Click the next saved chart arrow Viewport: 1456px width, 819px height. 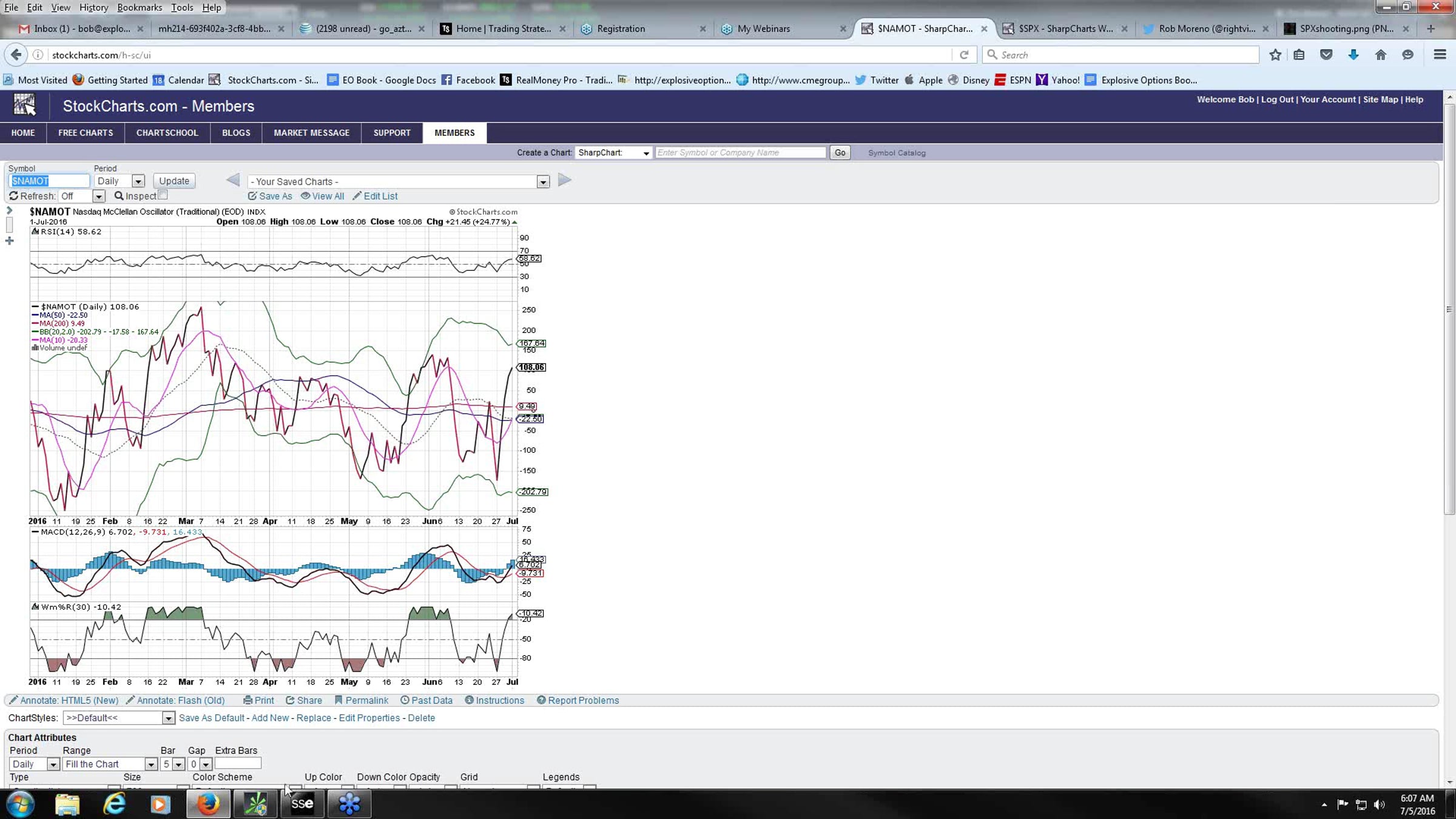pyautogui.click(x=564, y=180)
